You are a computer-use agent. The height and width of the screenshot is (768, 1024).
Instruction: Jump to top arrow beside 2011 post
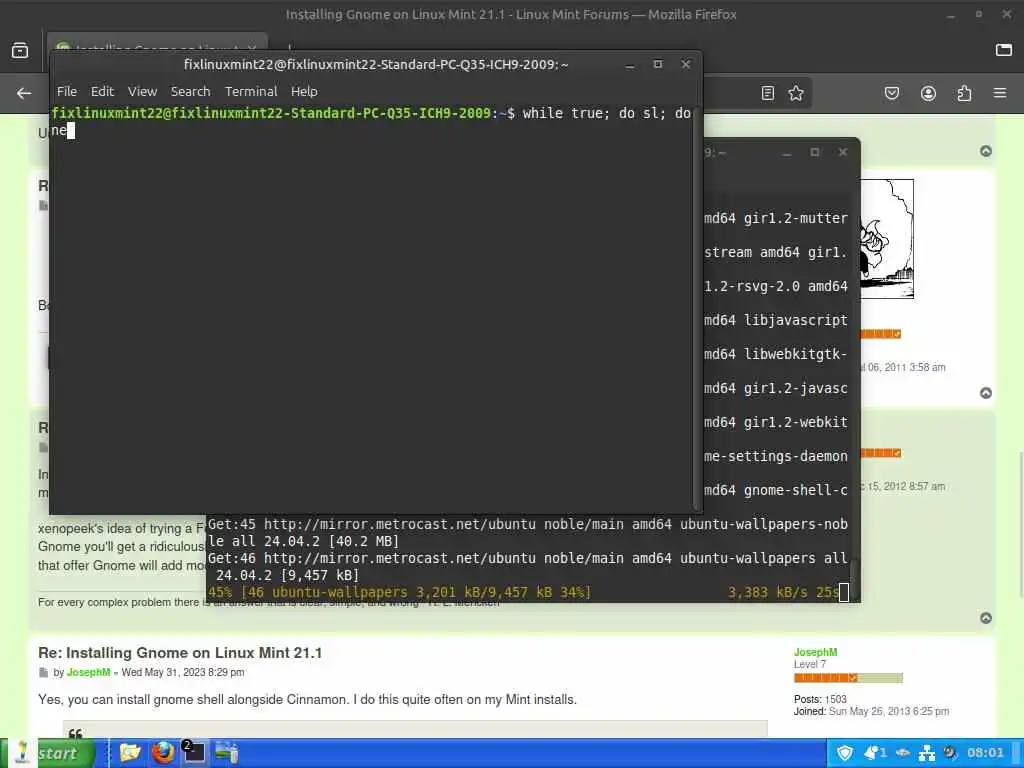(986, 393)
